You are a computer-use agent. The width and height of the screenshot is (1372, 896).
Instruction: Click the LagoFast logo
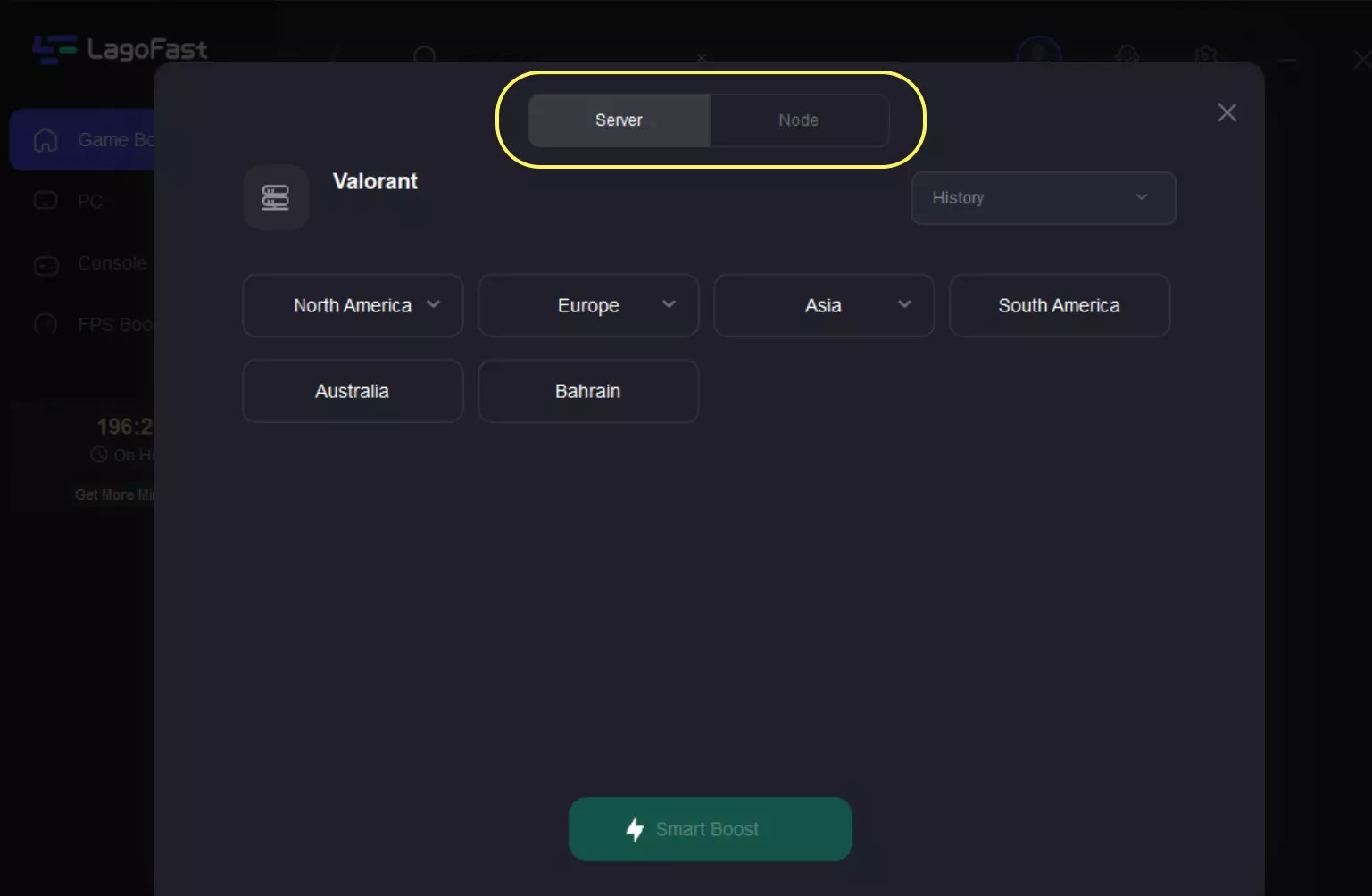pyautogui.click(x=120, y=50)
